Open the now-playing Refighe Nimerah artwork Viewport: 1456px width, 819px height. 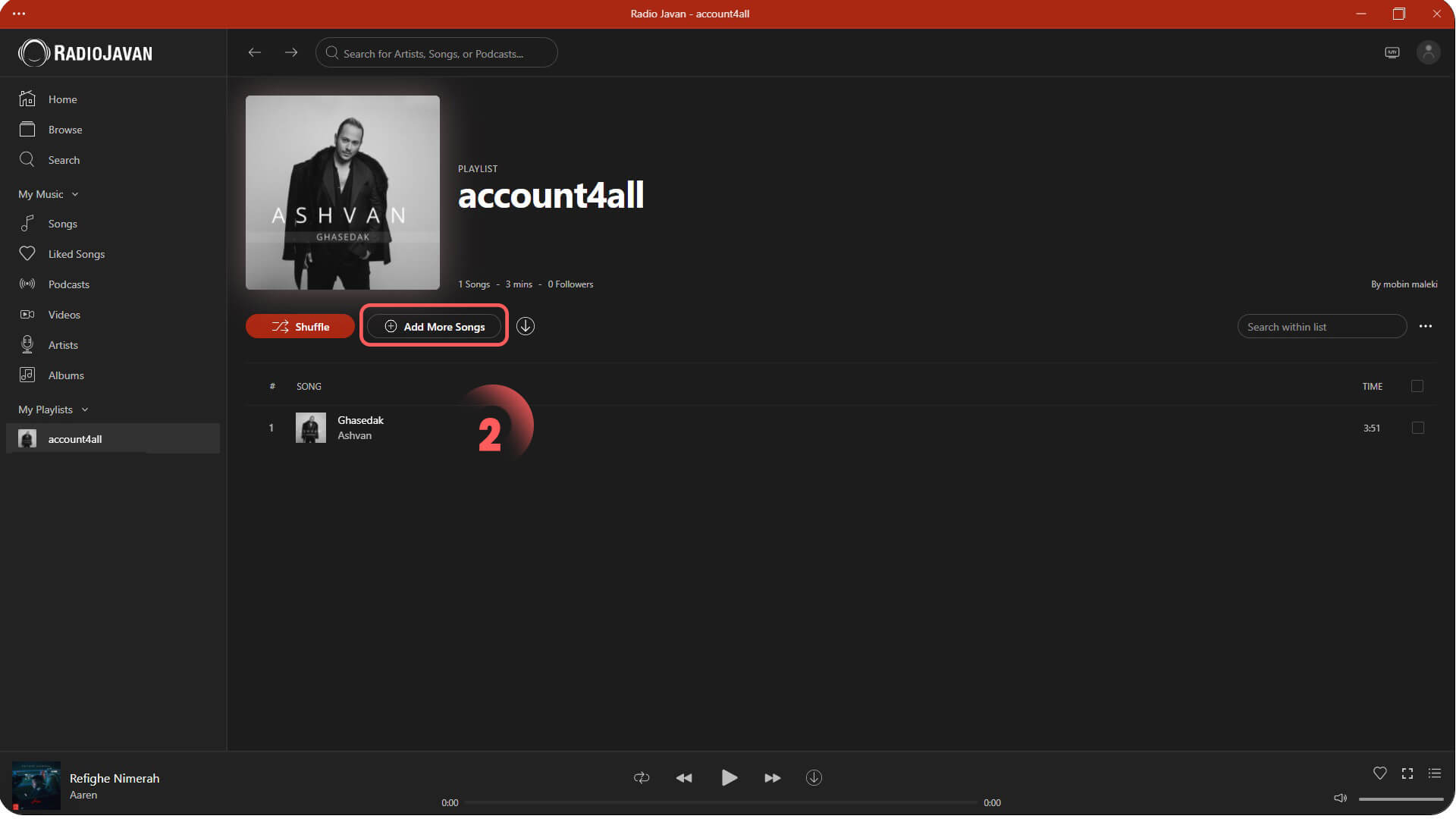(x=36, y=786)
